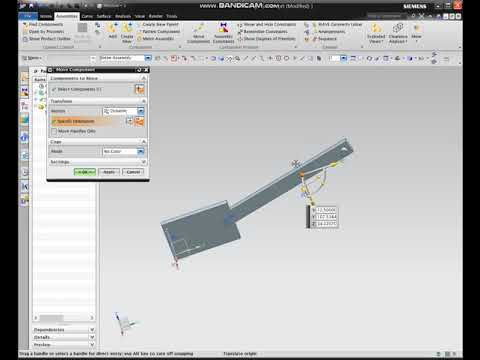
Task: Click the Cancel button
Action: (x=133, y=172)
